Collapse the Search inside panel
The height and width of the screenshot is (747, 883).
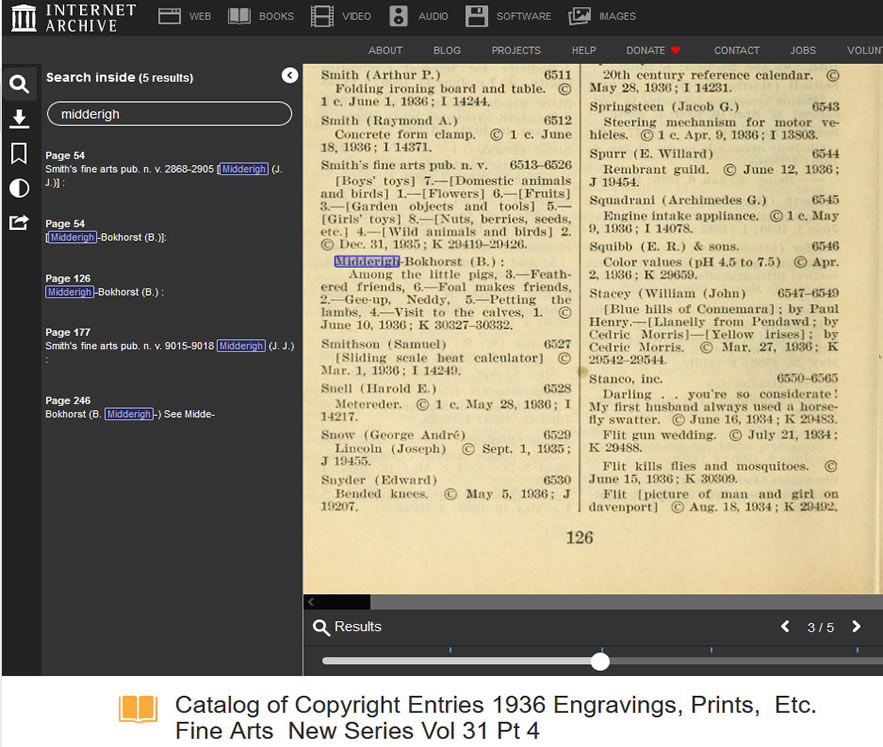(x=290, y=76)
